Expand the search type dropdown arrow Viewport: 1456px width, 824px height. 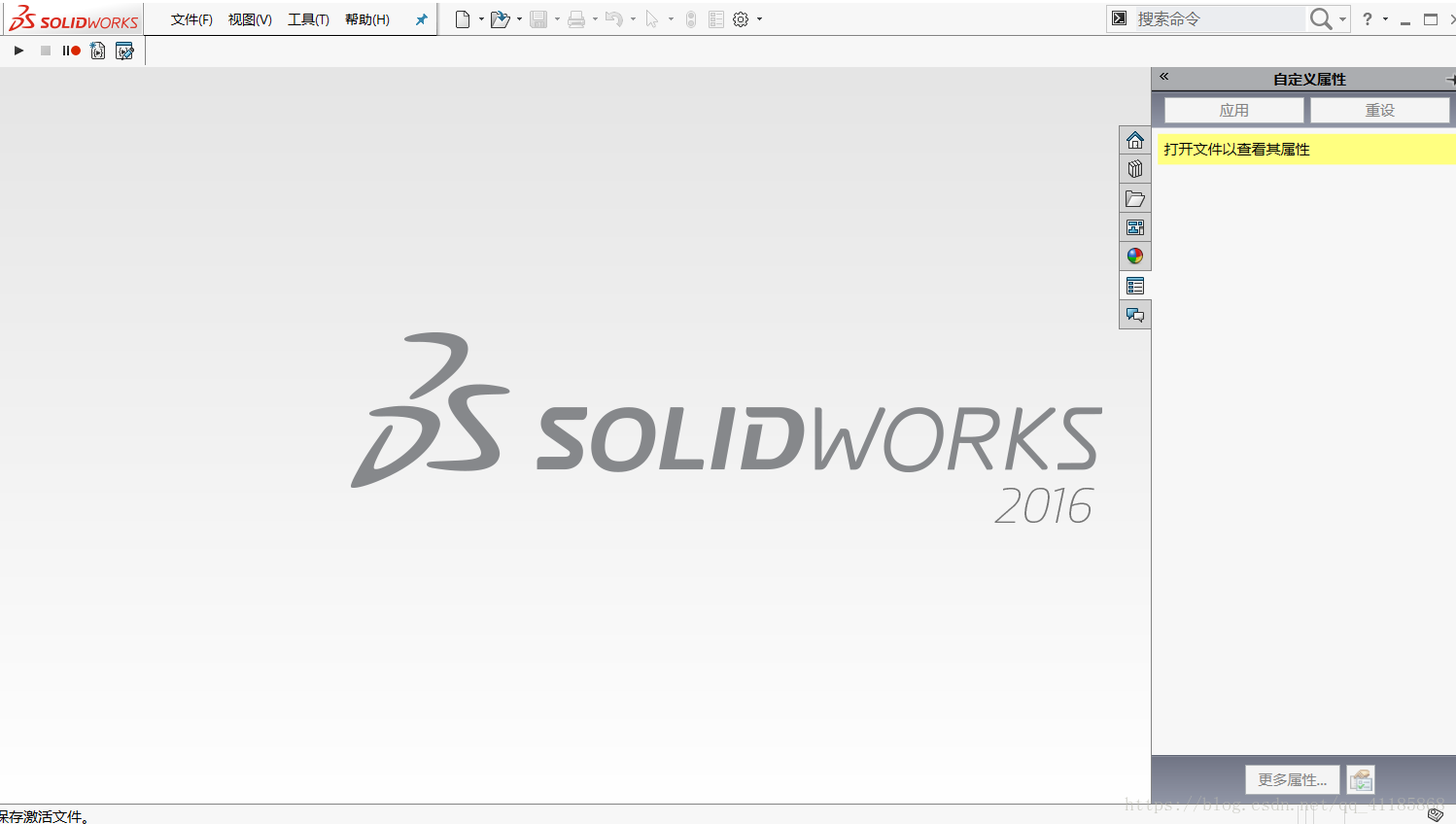point(1342,19)
